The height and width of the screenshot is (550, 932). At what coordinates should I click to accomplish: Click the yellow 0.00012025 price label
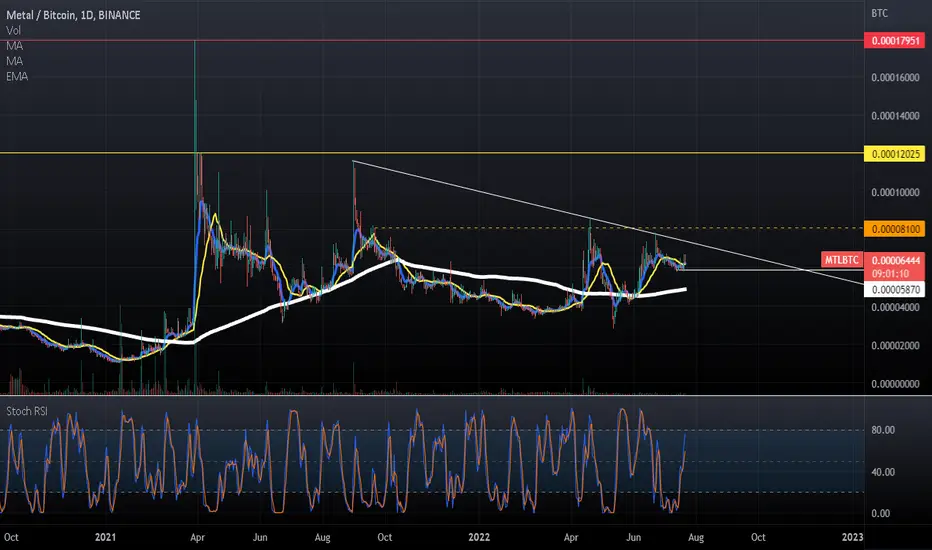[x=895, y=154]
